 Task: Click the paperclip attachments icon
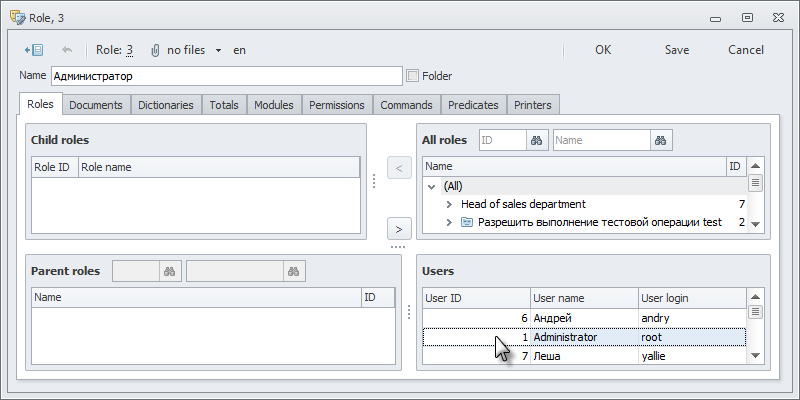click(155, 49)
